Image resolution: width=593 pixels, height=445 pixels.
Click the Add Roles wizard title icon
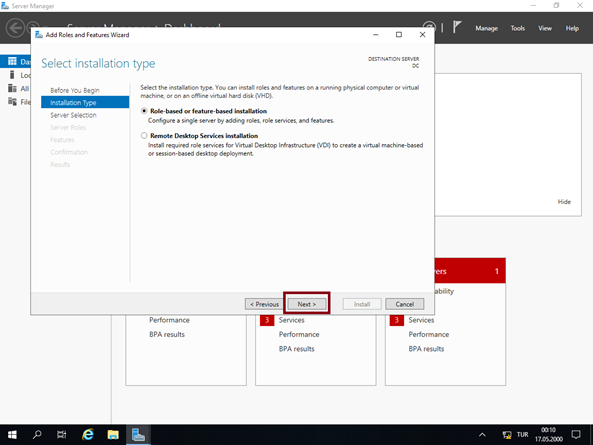point(39,35)
